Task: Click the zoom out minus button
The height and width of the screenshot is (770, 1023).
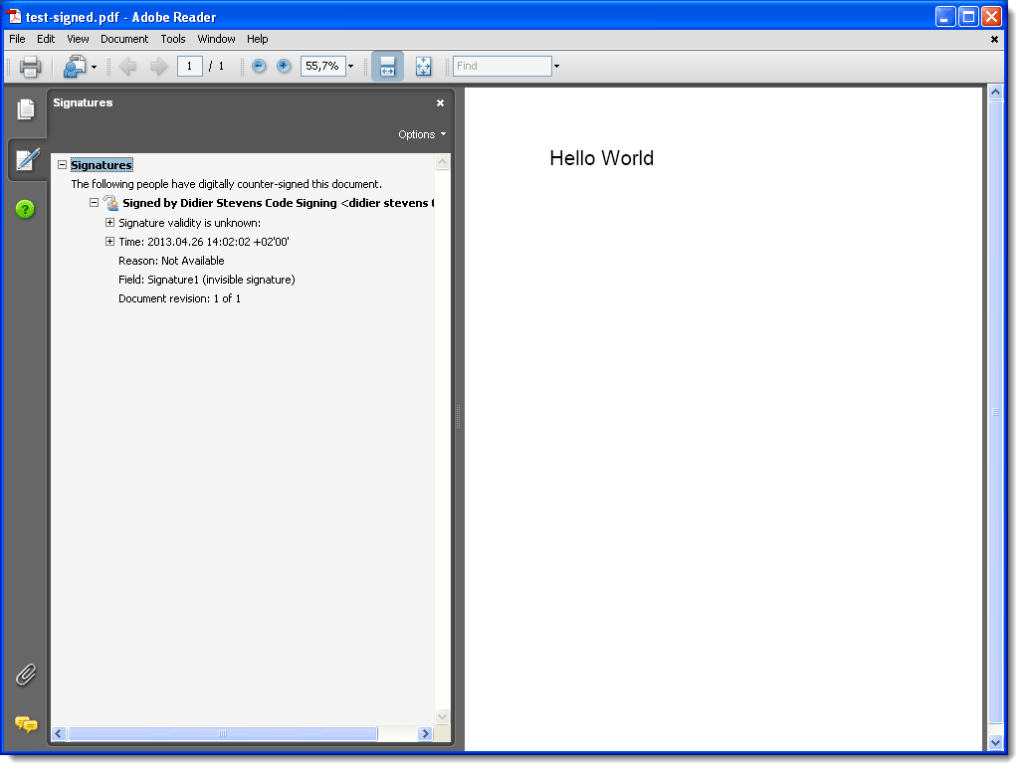Action: click(259, 66)
